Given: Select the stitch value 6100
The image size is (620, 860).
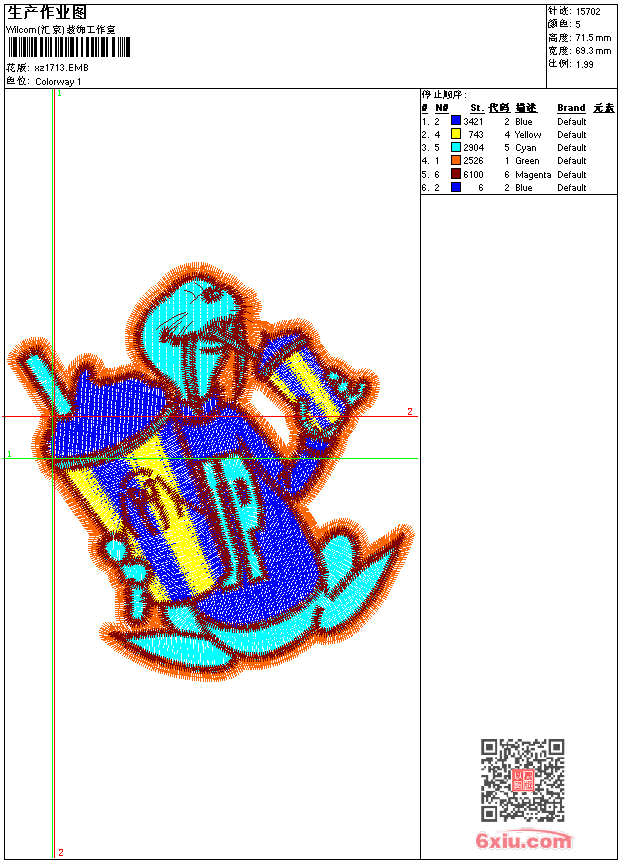Looking at the screenshot, I should (473, 175).
